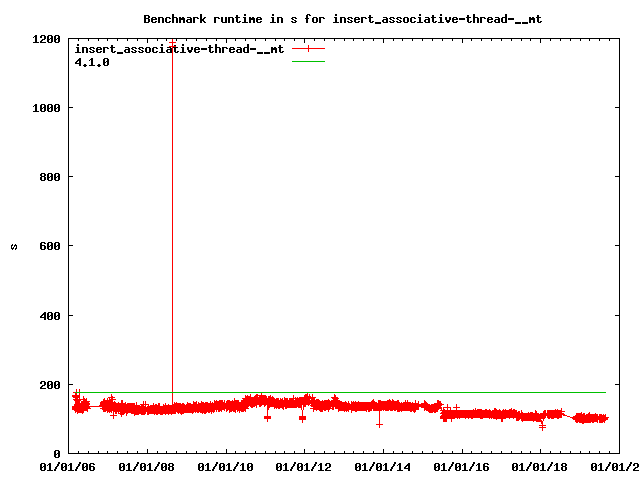Click the 01/01/06 date on x-axis
This screenshot has height=480, width=640.
(x=68, y=466)
